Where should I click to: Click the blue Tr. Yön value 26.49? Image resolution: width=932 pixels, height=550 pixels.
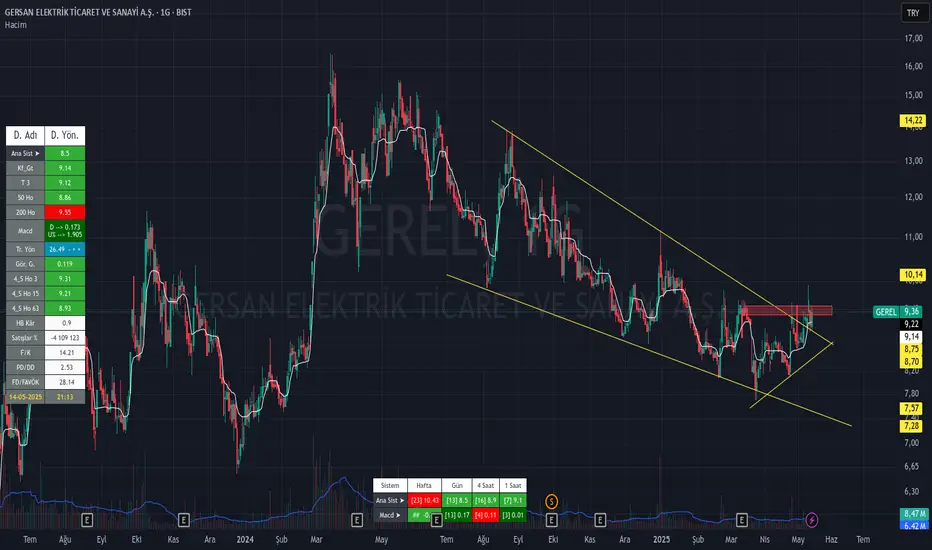pyautogui.click(x=65, y=249)
